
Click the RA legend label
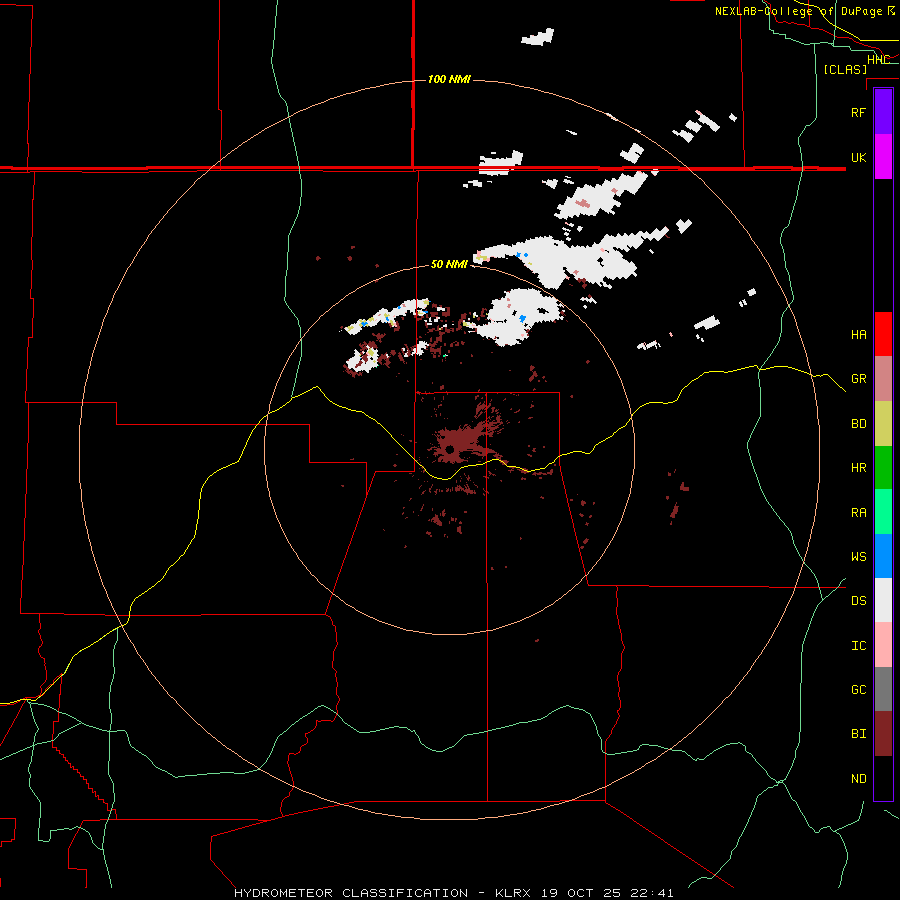coord(858,513)
